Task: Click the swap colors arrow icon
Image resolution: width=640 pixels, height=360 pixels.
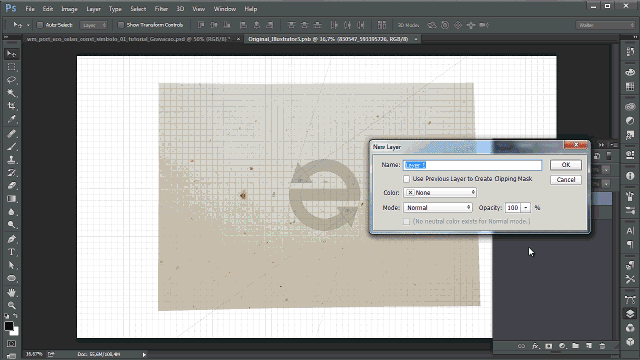Action: 16,316
